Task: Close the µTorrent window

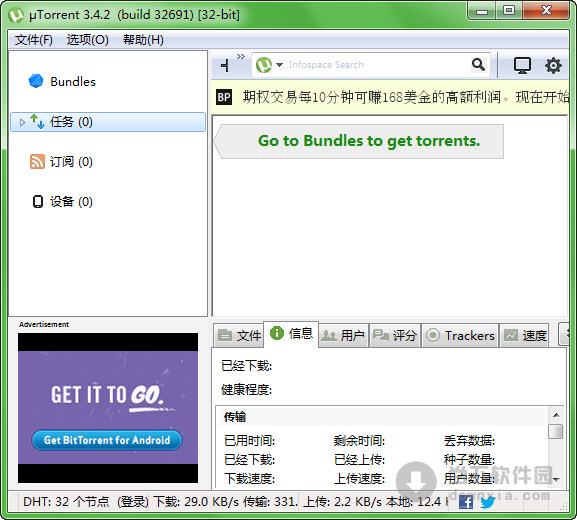Action: [x=546, y=10]
